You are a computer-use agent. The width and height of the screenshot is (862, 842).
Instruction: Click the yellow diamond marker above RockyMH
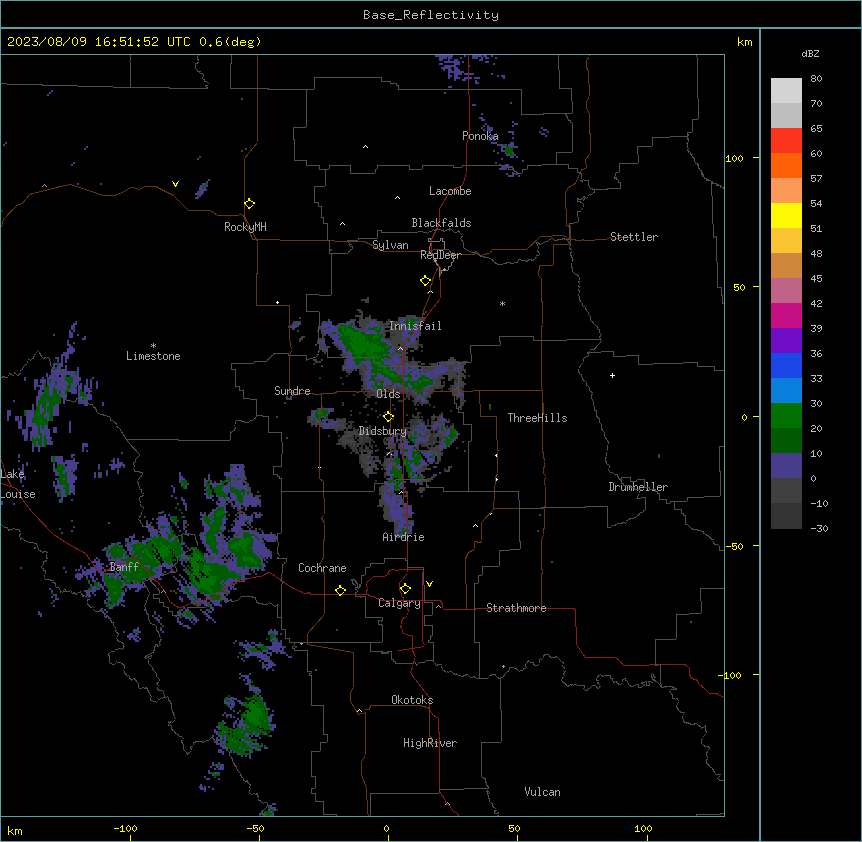(x=250, y=204)
